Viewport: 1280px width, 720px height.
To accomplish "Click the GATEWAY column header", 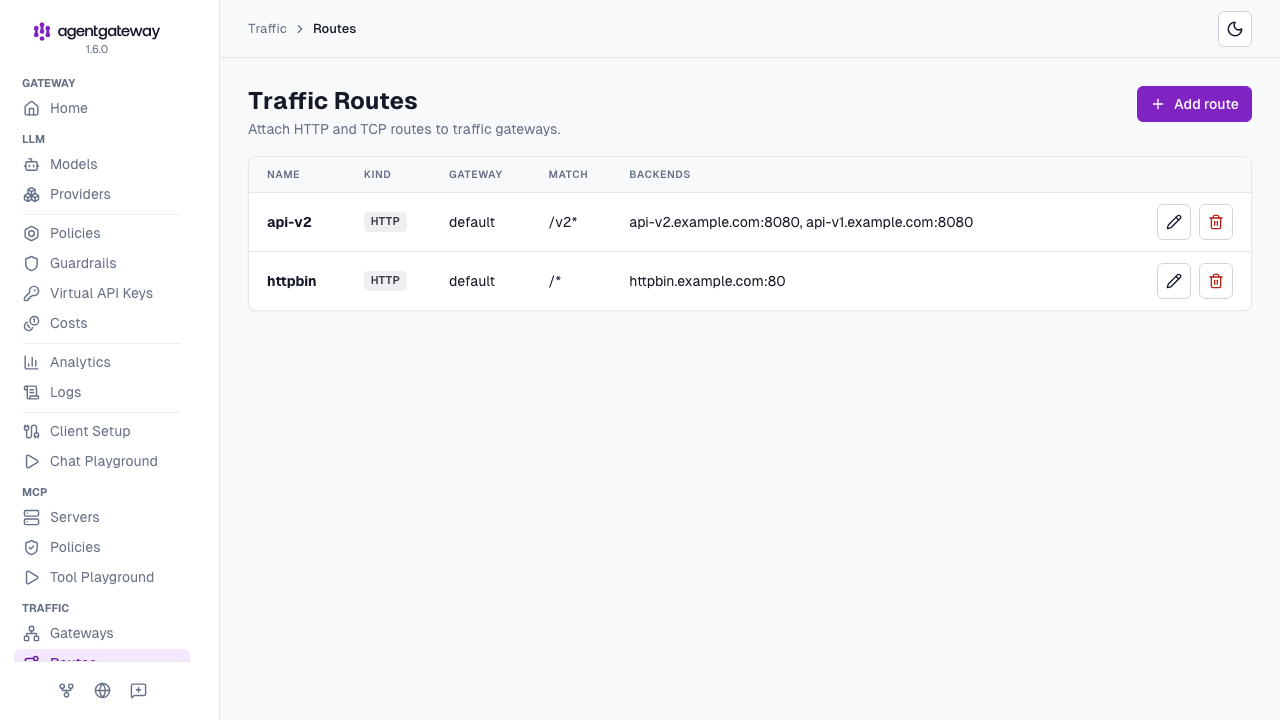I will click(x=475, y=174).
